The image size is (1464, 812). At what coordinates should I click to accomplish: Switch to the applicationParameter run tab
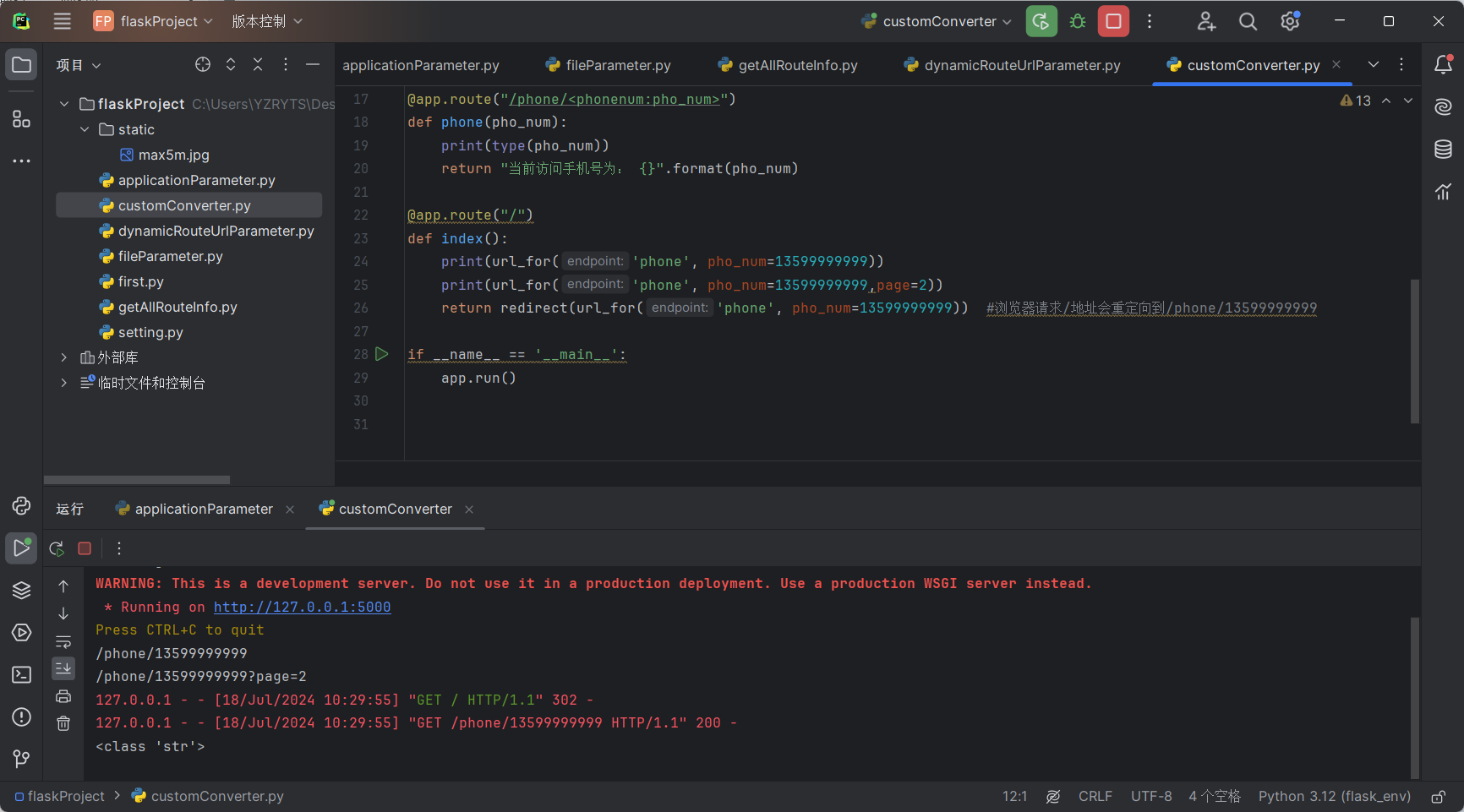(x=203, y=509)
